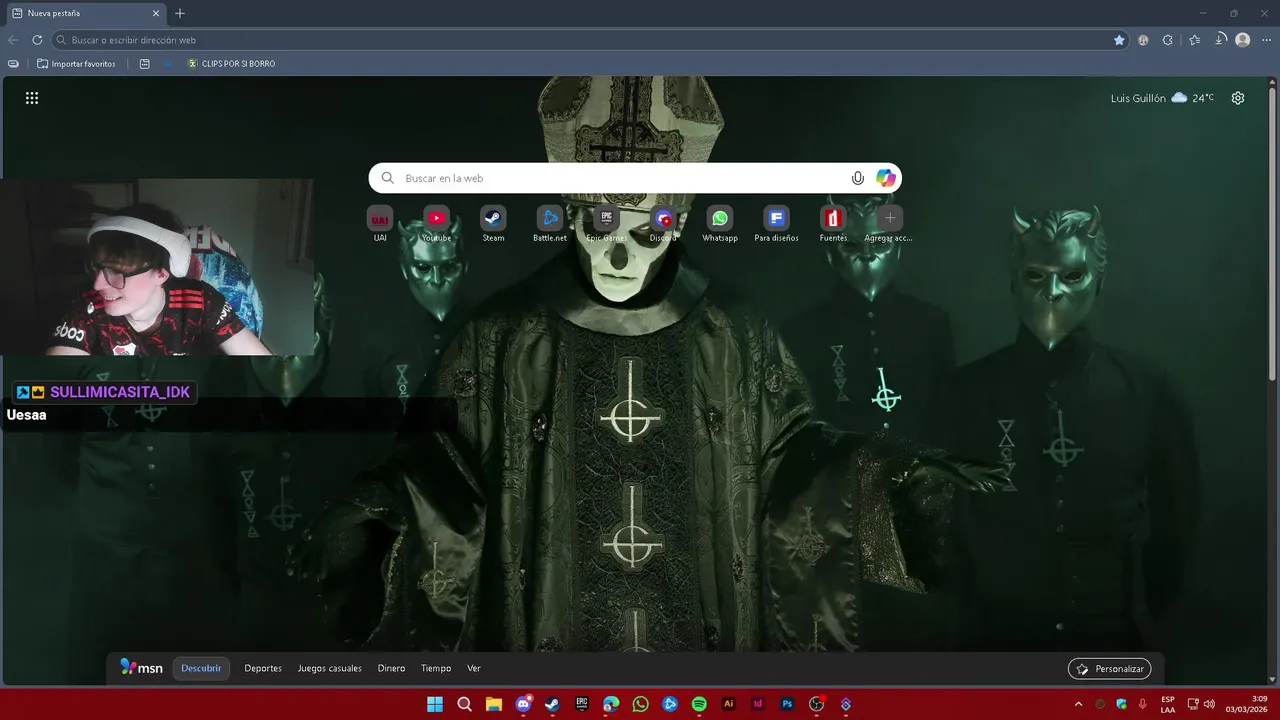Open Adobe Illustrator from taskbar
Viewport: 1280px width, 720px height.
tap(729, 704)
